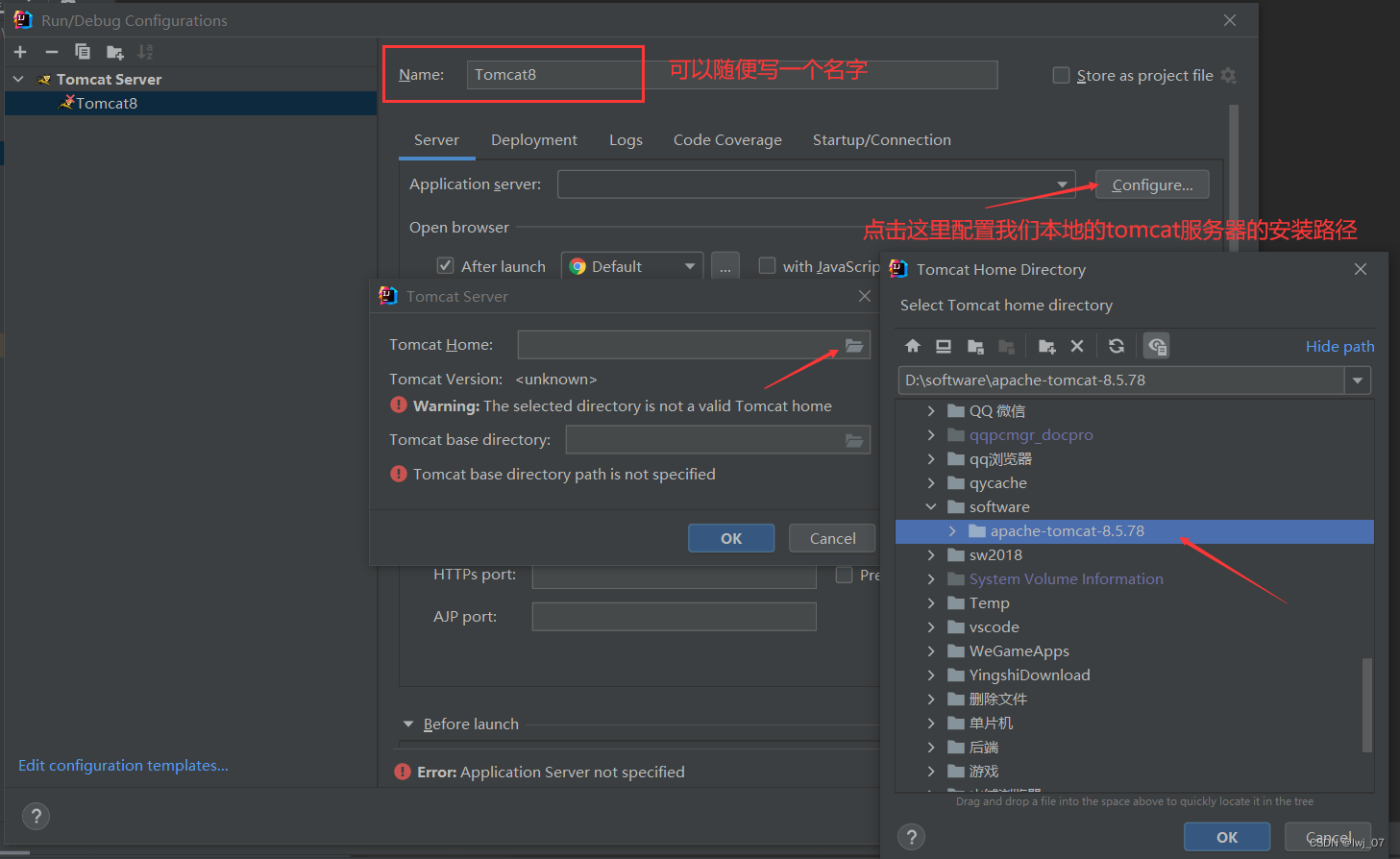Viewport: 1400px width, 859px height.
Task: Jump to project directory icon
Action: click(x=975, y=346)
